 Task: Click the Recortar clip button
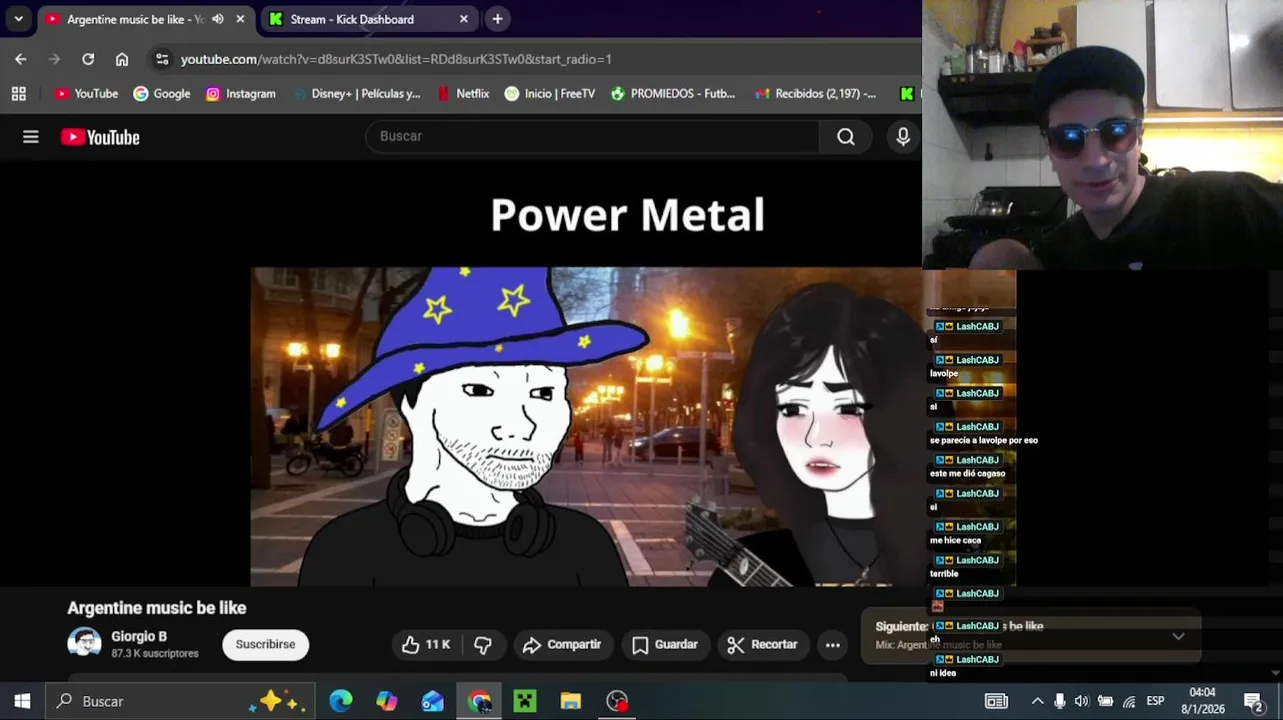[762, 645]
